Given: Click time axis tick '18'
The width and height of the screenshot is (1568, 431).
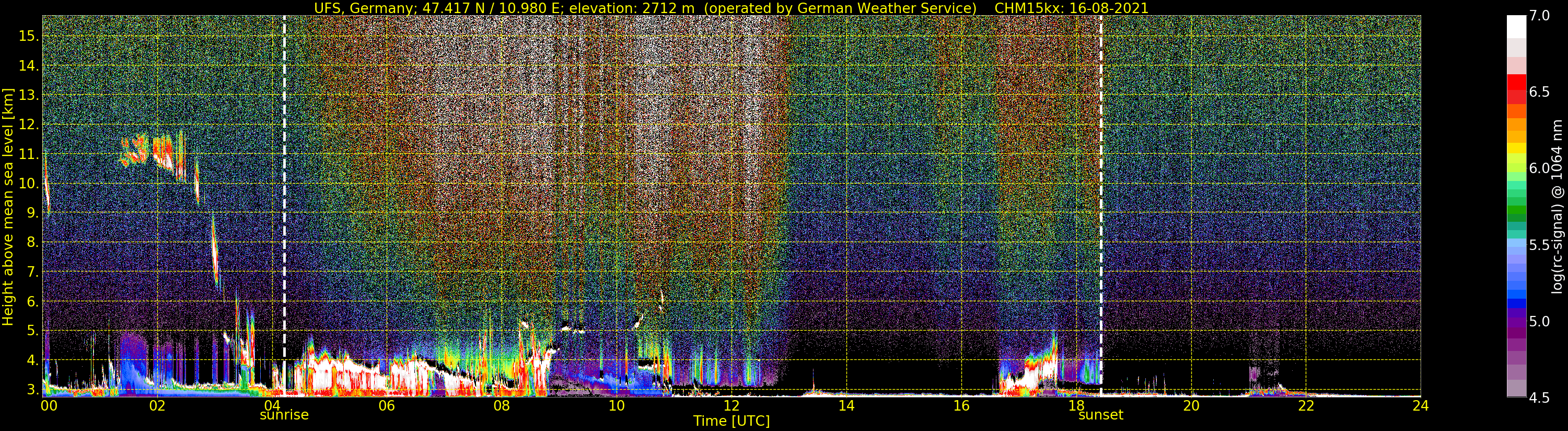Looking at the screenshot, I should 1076,405.
